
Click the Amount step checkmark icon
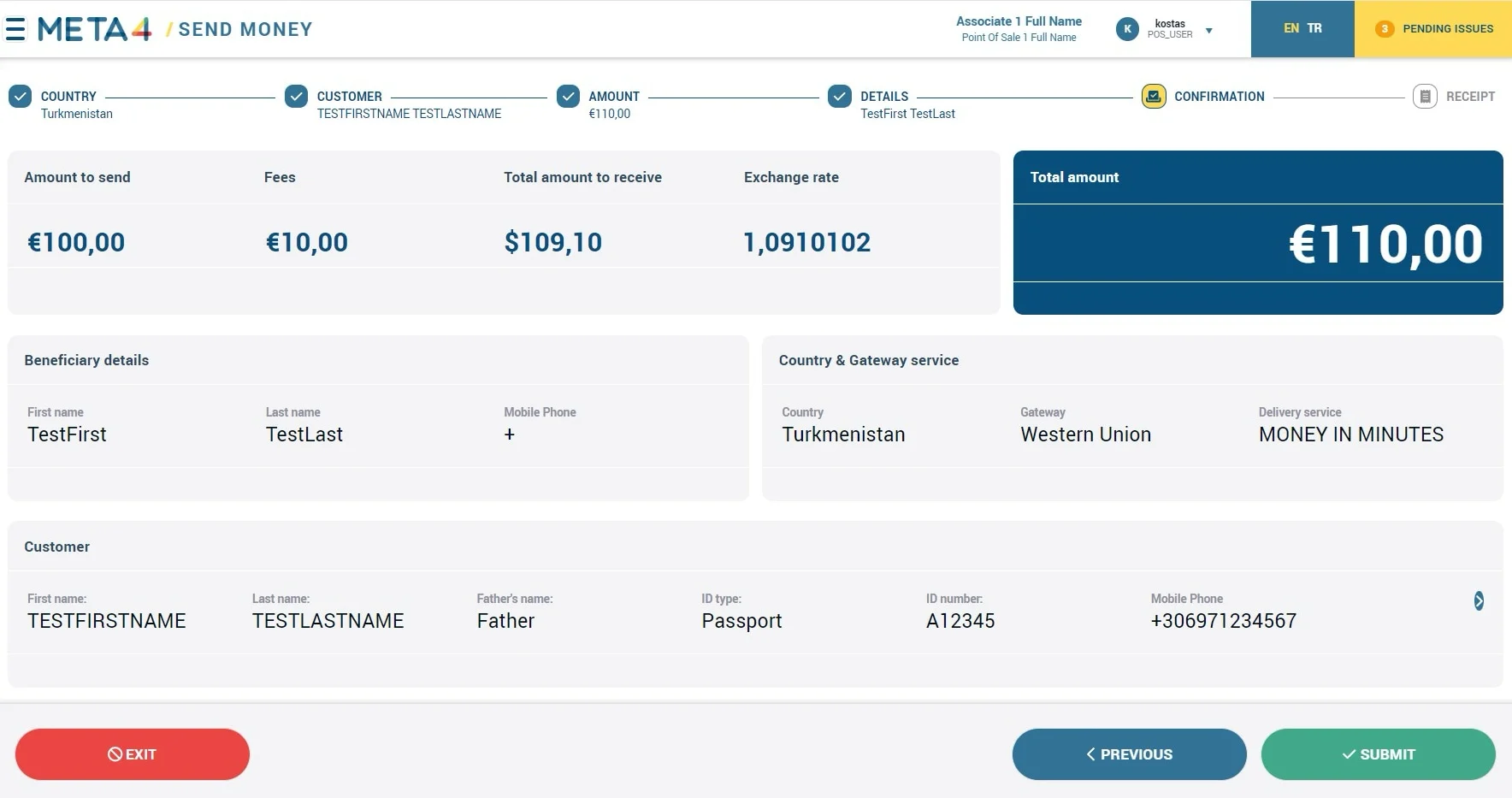point(568,97)
